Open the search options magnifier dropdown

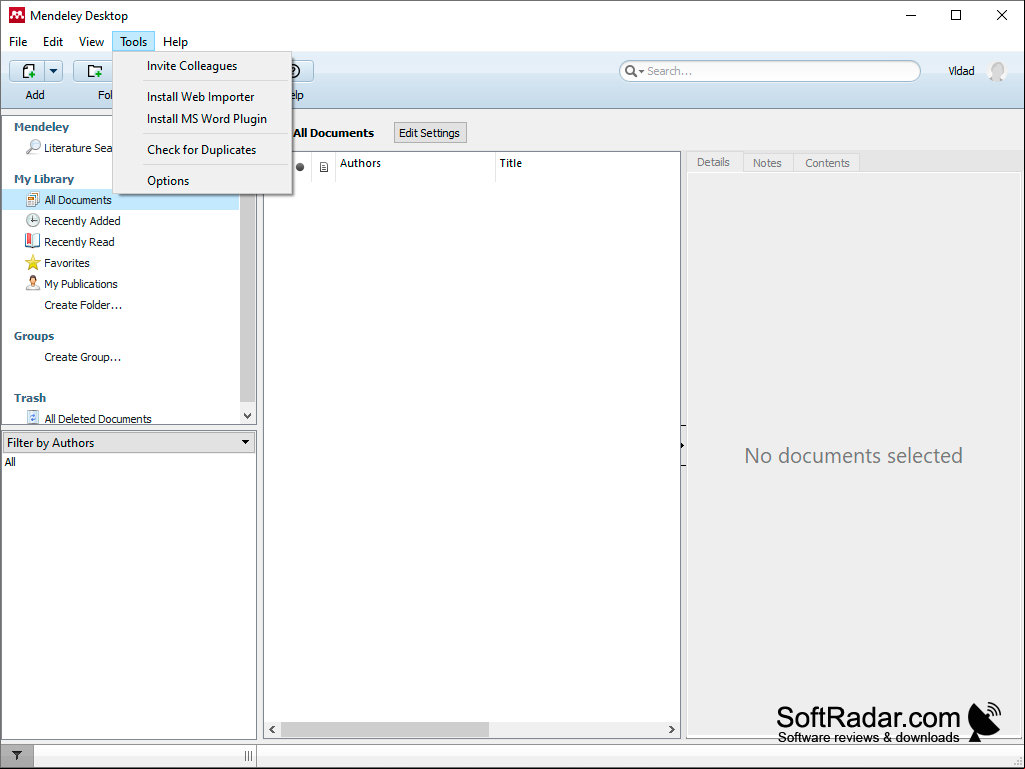[x=633, y=71]
